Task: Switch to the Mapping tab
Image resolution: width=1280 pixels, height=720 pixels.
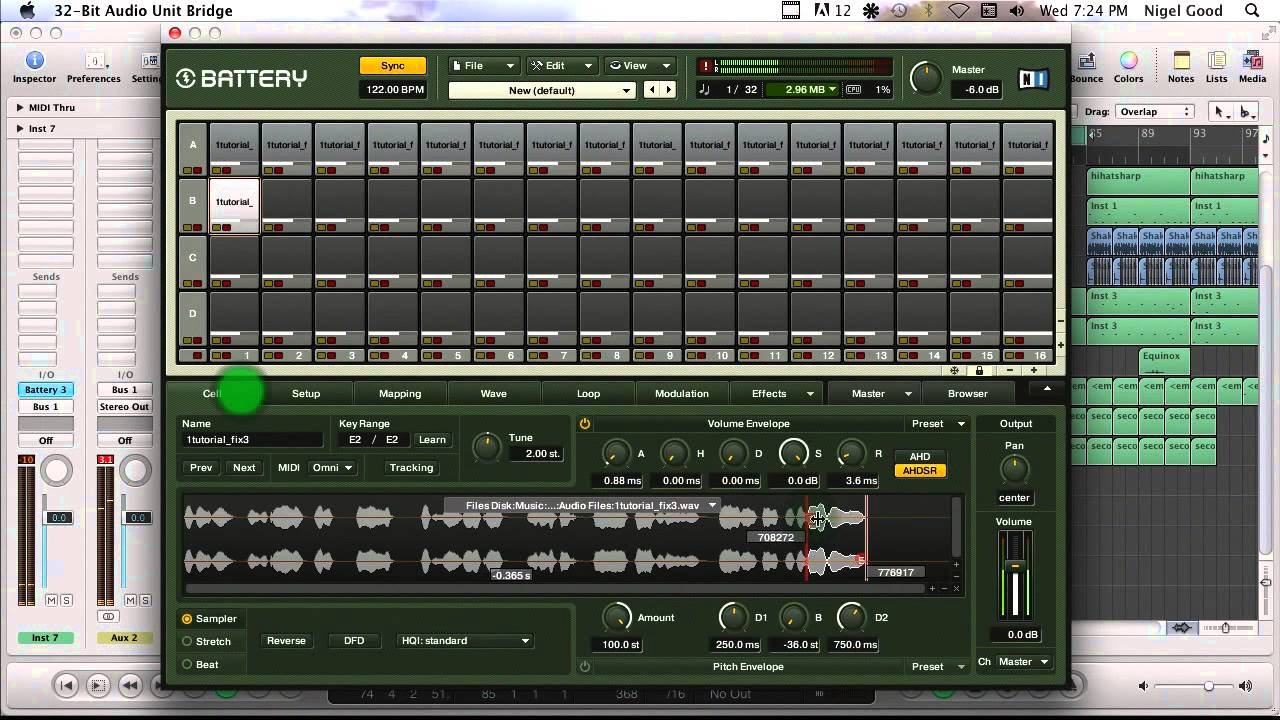Action: [400, 394]
